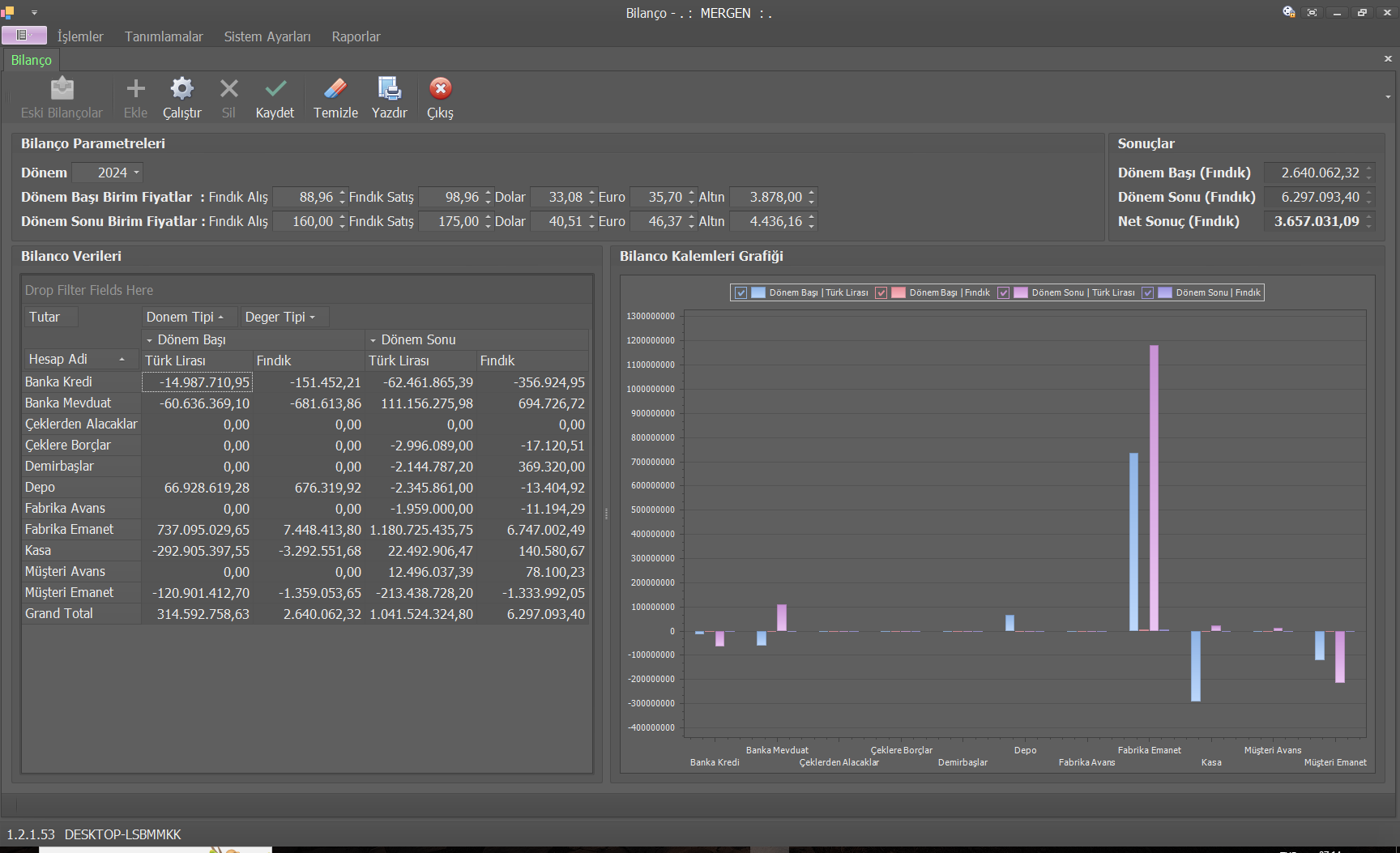This screenshot has width=1400, height=853.
Task: Collapse the Dönem Başı column group
Action: pyautogui.click(x=149, y=340)
